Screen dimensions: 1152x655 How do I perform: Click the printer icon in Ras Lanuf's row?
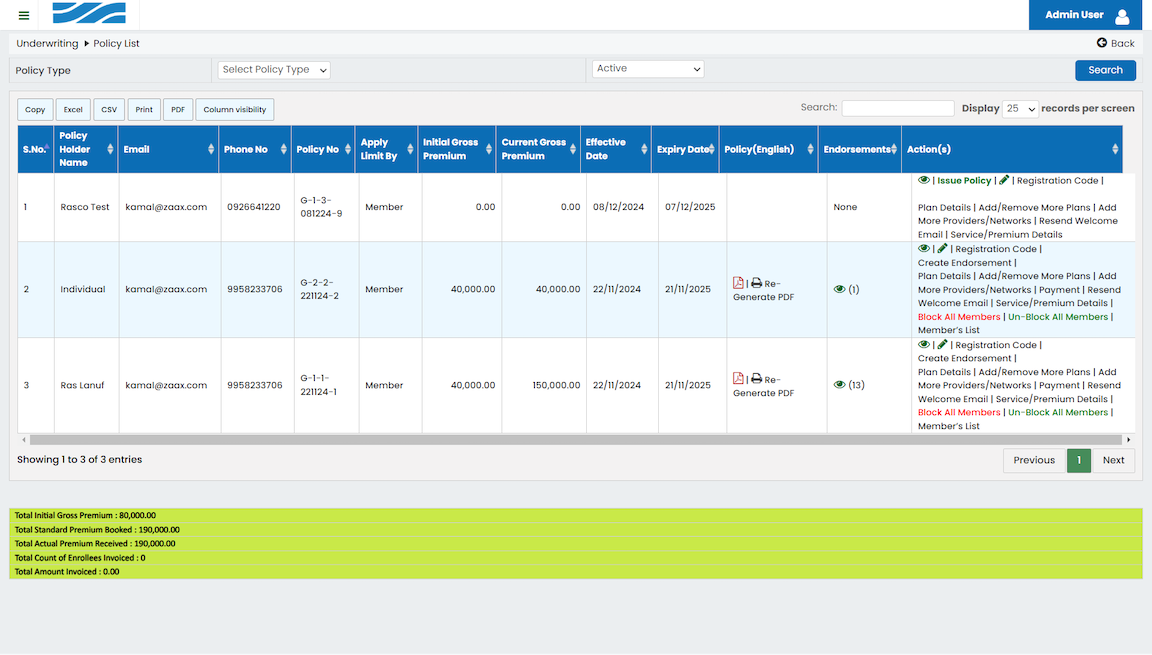[756, 379]
